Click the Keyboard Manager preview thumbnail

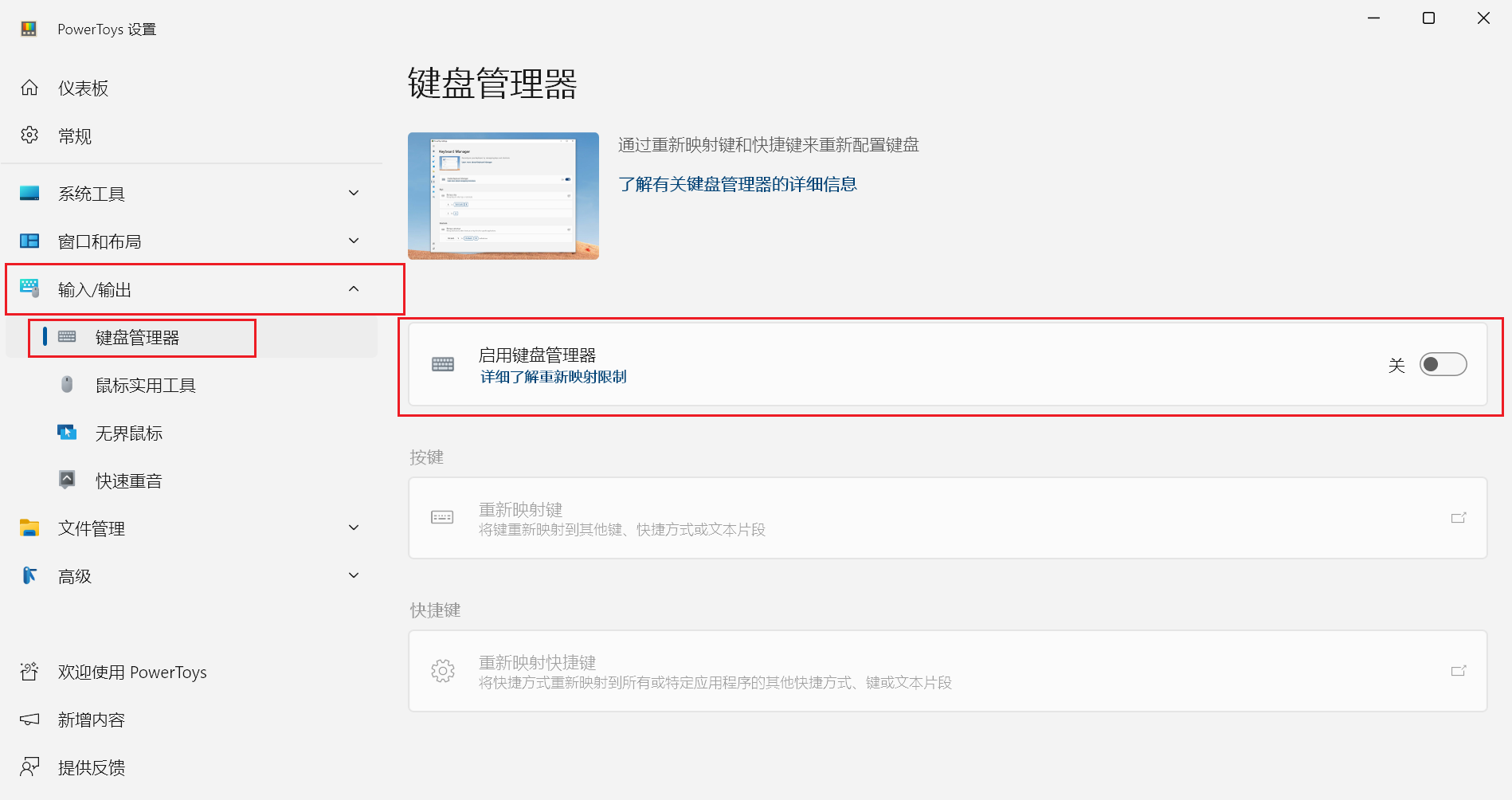(503, 196)
